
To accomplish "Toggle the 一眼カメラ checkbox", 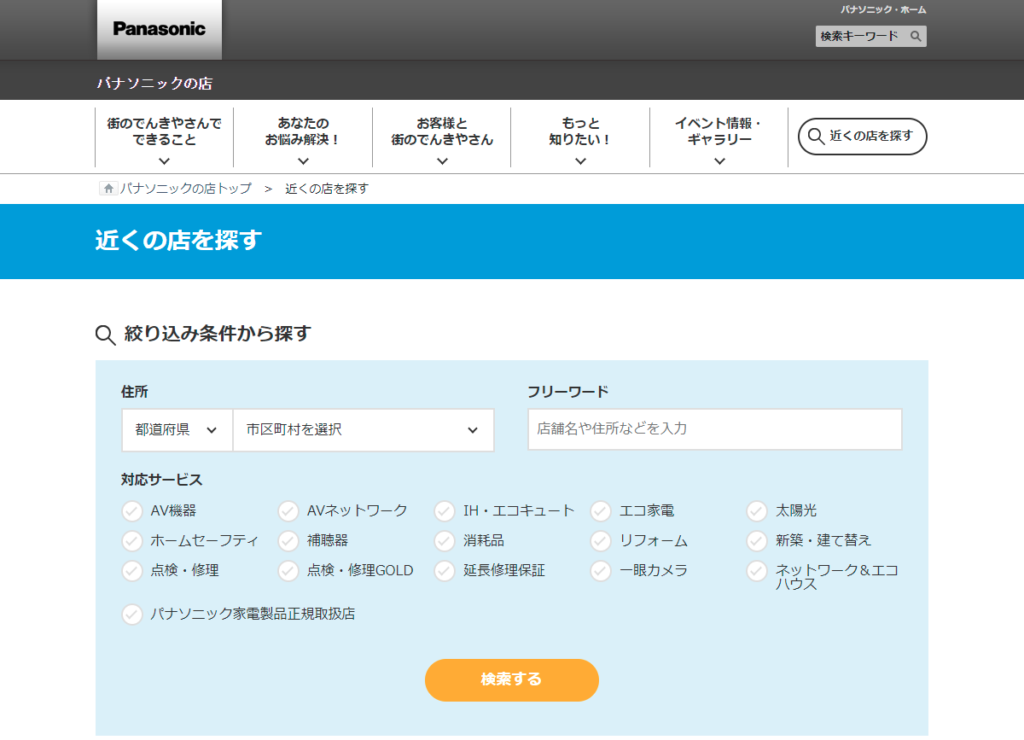I will pyautogui.click(x=600, y=571).
